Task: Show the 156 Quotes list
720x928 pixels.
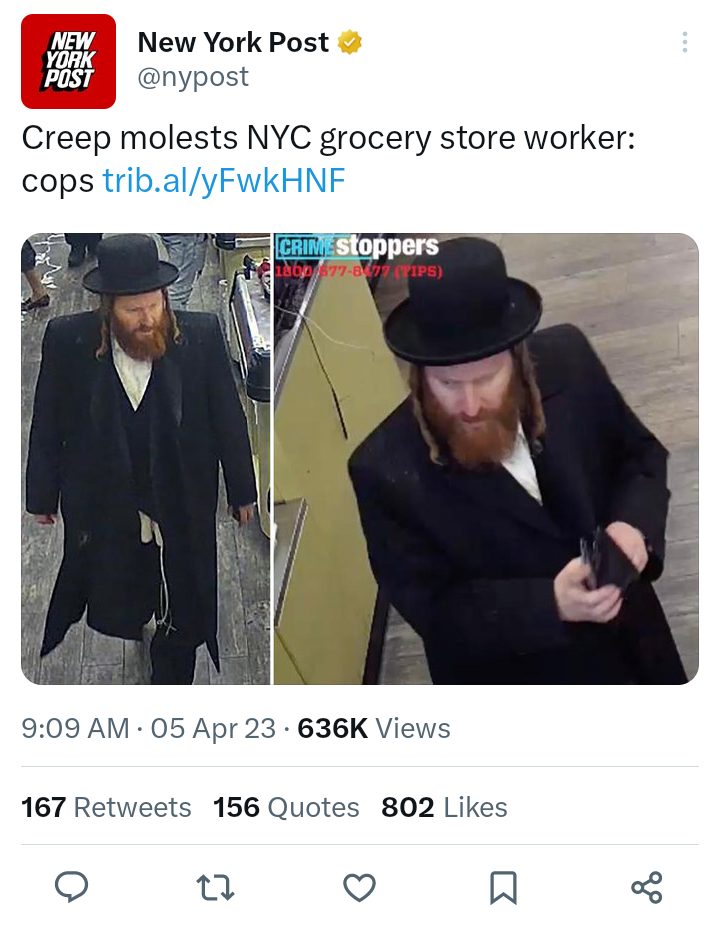Action: (x=286, y=807)
